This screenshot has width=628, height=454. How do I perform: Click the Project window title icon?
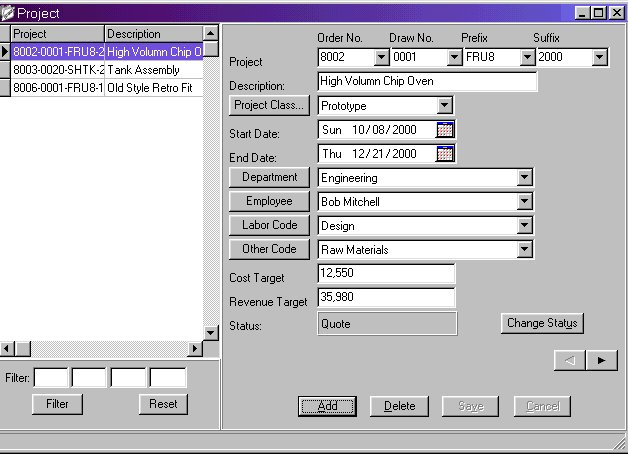(x=7, y=13)
